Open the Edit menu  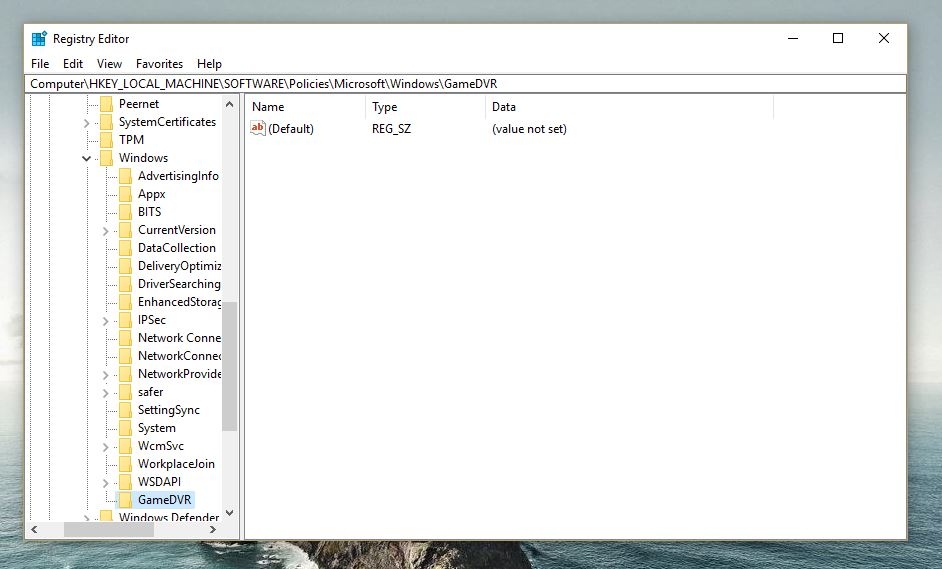click(73, 64)
